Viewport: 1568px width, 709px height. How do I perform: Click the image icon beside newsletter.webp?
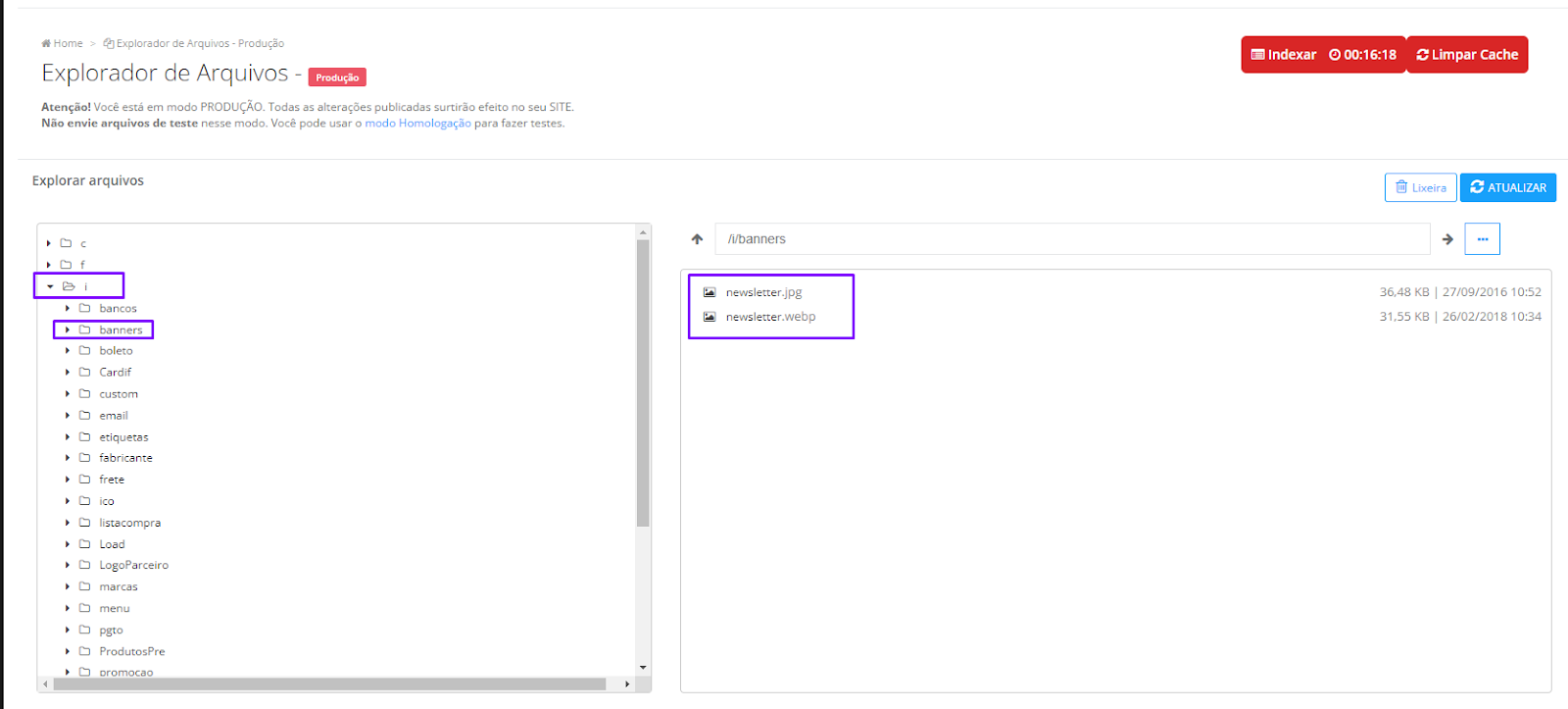710,317
